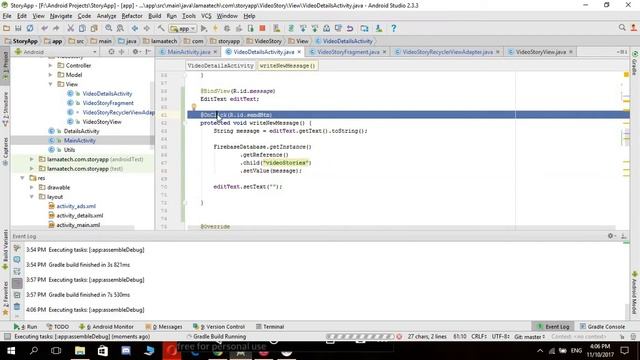Click the Undo arrow in the toolbar

pyautogui.click(x=44, y=28)
